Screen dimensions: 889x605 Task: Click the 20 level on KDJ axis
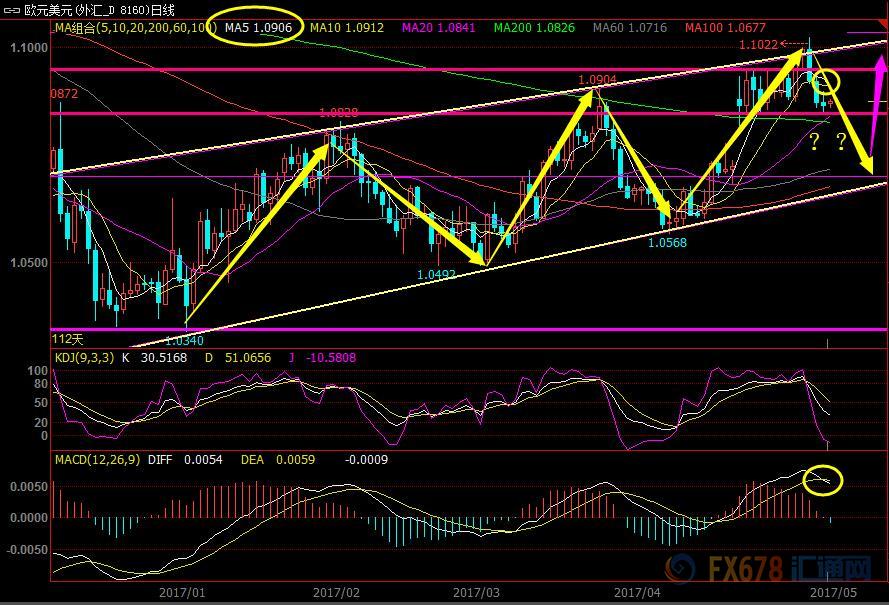click(x=41, y=422)
